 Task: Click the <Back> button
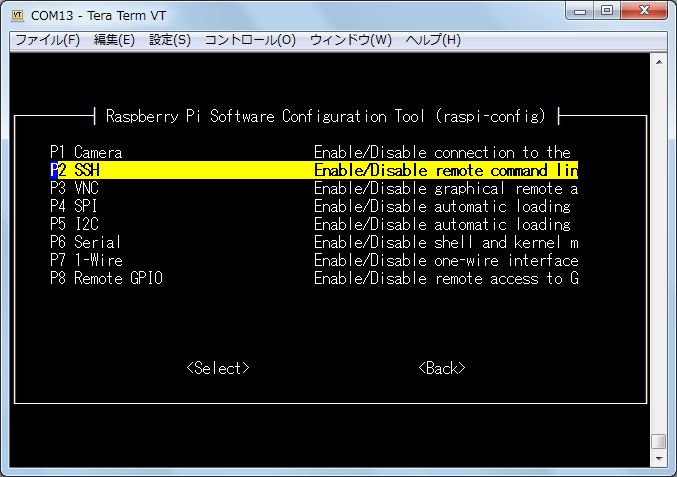(x=442, y=368)
